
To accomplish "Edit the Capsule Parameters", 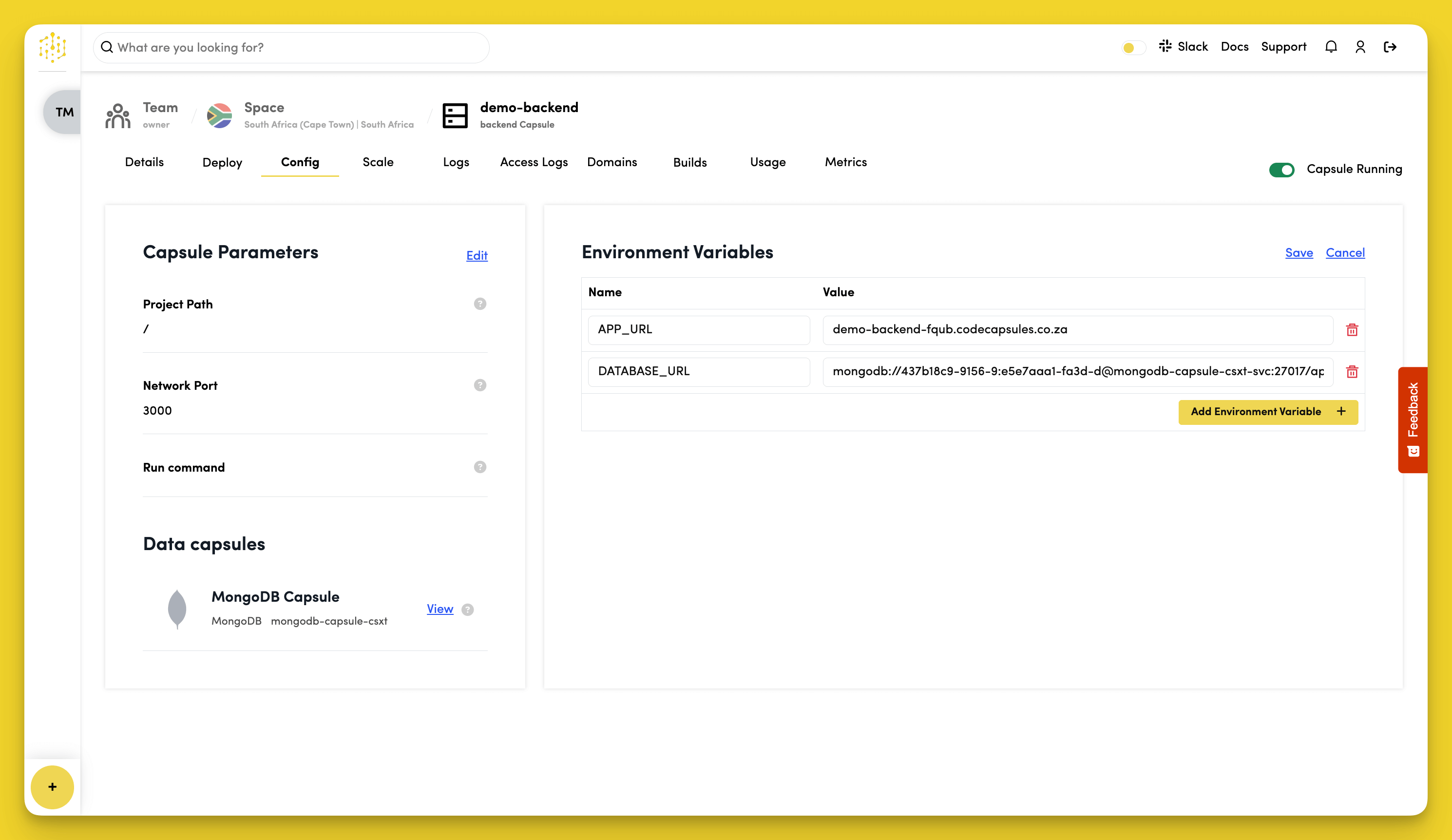I will pos(477,255).
